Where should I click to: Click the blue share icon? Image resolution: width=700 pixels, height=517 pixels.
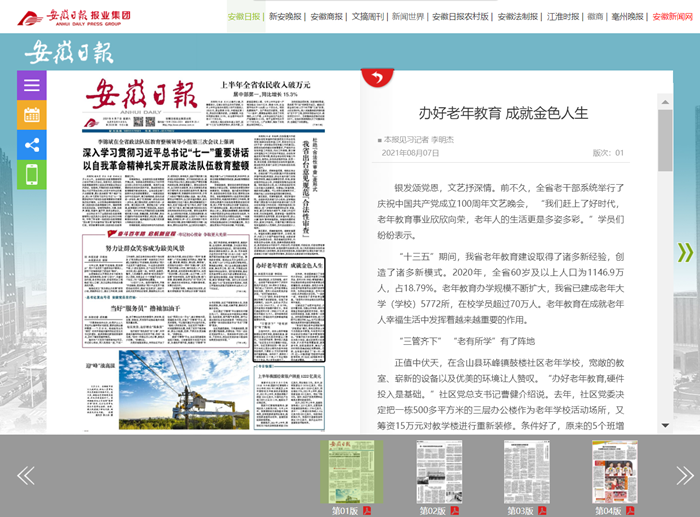[32, 145]
